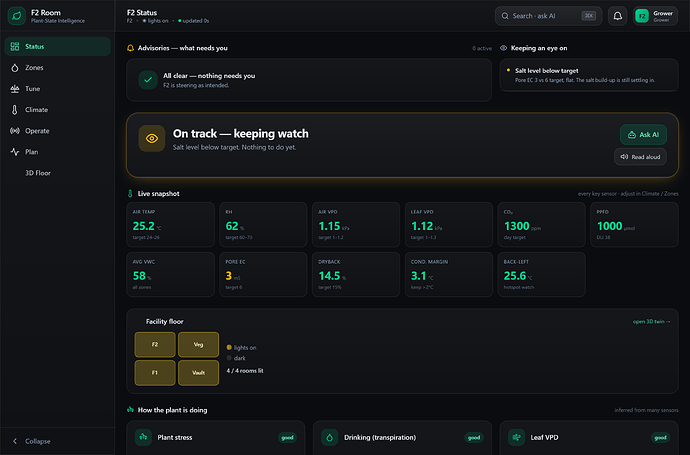Click the Search ask AI field
The height and width of the screenshot is (455, 690).
click(x=548, y=16)
